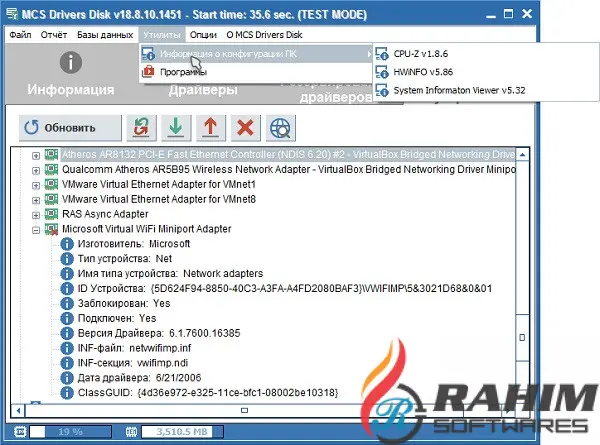The width and height of the screenshot is (600, 445).
Task: Select the RAS Async Adapter row
Action: [x=105, y=214]
